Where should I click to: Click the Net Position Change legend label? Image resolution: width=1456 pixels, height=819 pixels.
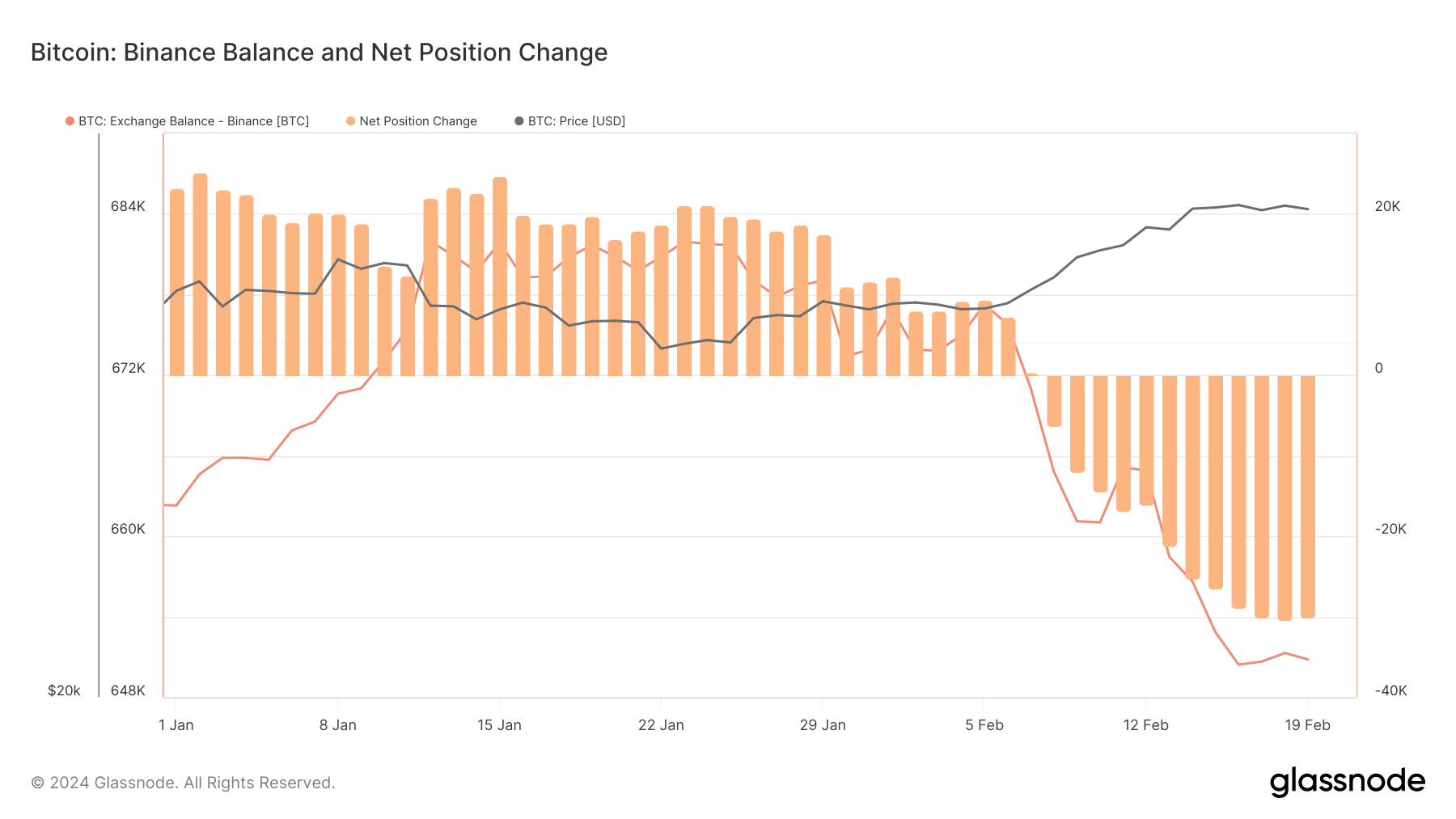click(x=418, y=121)
